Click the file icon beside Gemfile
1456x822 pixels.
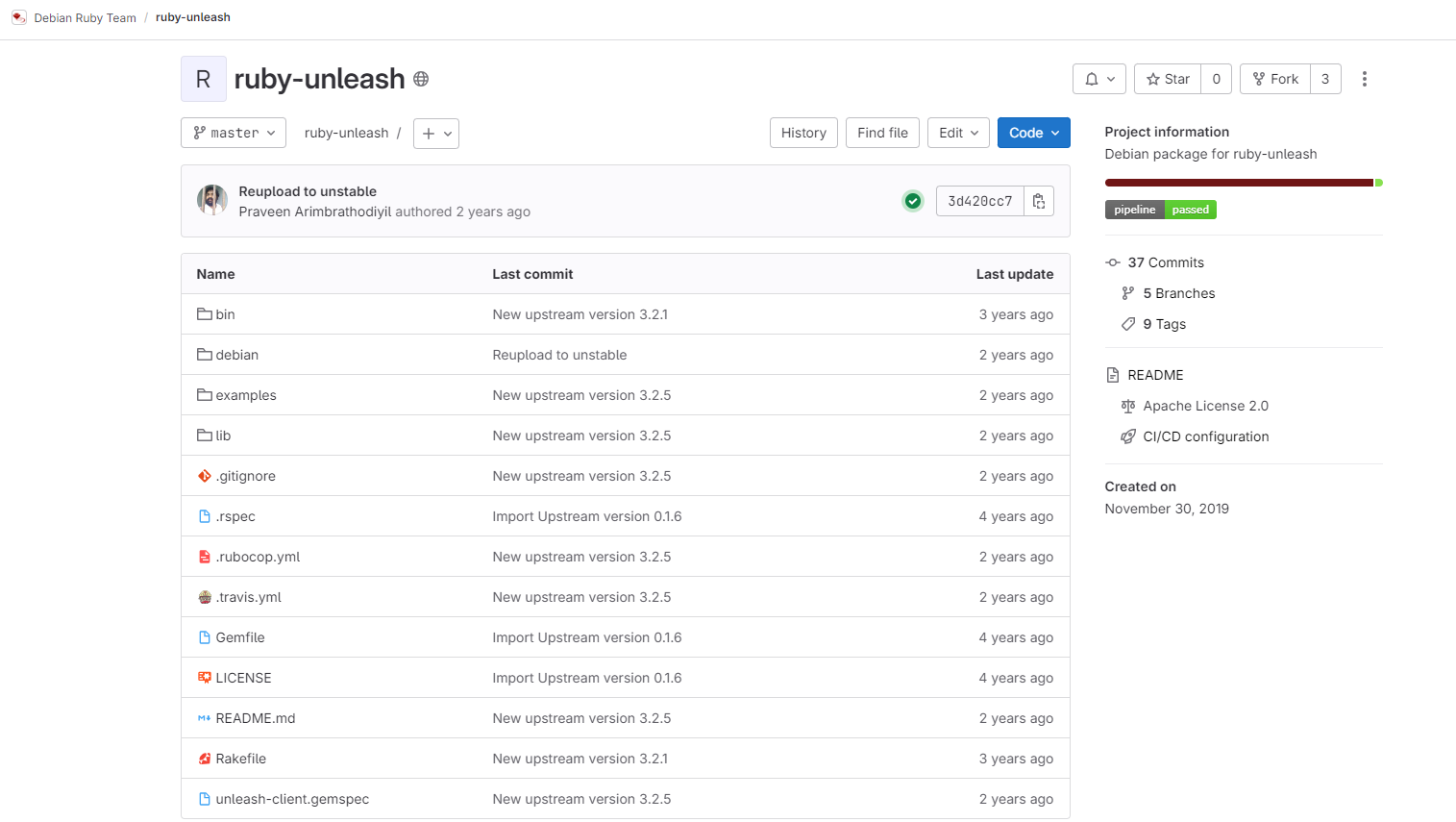205,637
